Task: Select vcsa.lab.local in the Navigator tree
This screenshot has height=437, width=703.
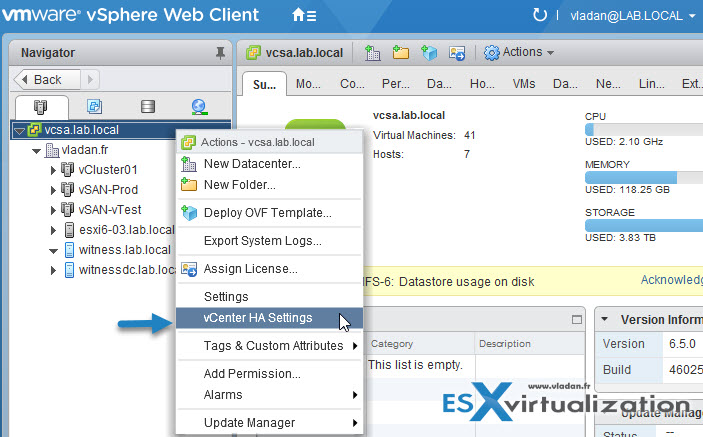Action: [x=81, y=130]
